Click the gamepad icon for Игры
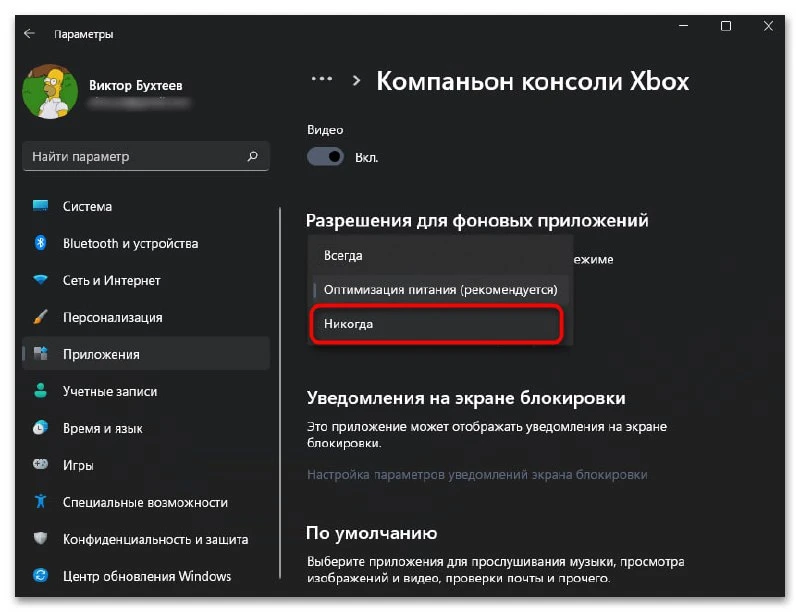 (40, 464)
